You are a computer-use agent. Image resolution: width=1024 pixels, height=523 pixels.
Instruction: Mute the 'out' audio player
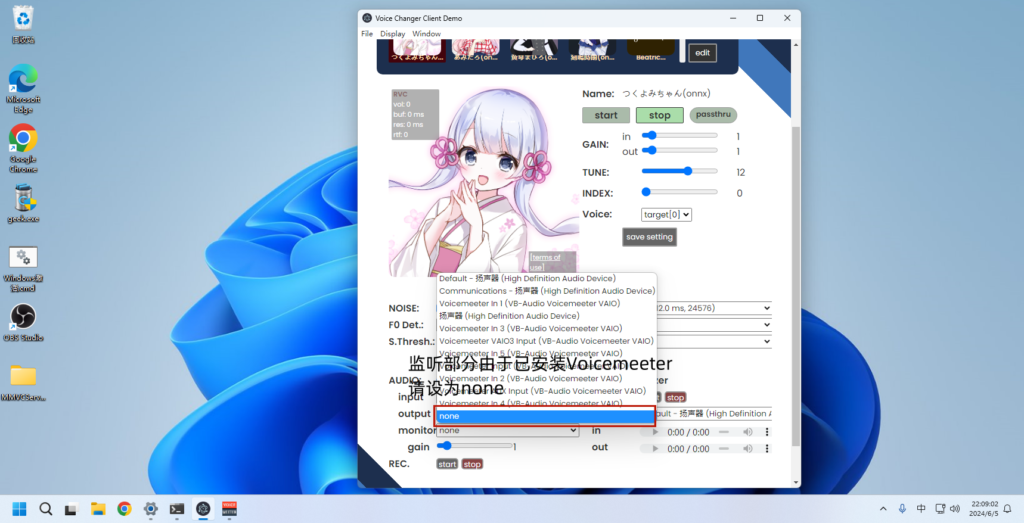[x=748, y=449]
